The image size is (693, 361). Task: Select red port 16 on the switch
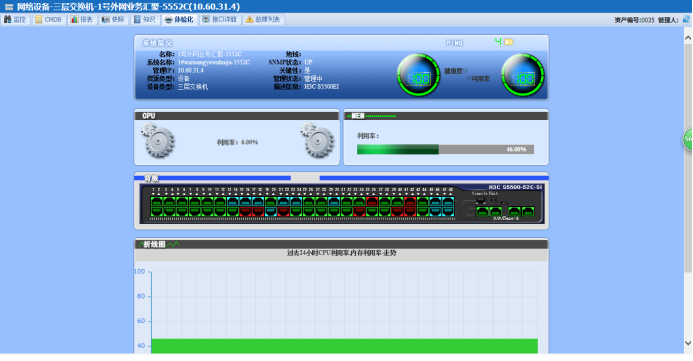tap(245, 211)
